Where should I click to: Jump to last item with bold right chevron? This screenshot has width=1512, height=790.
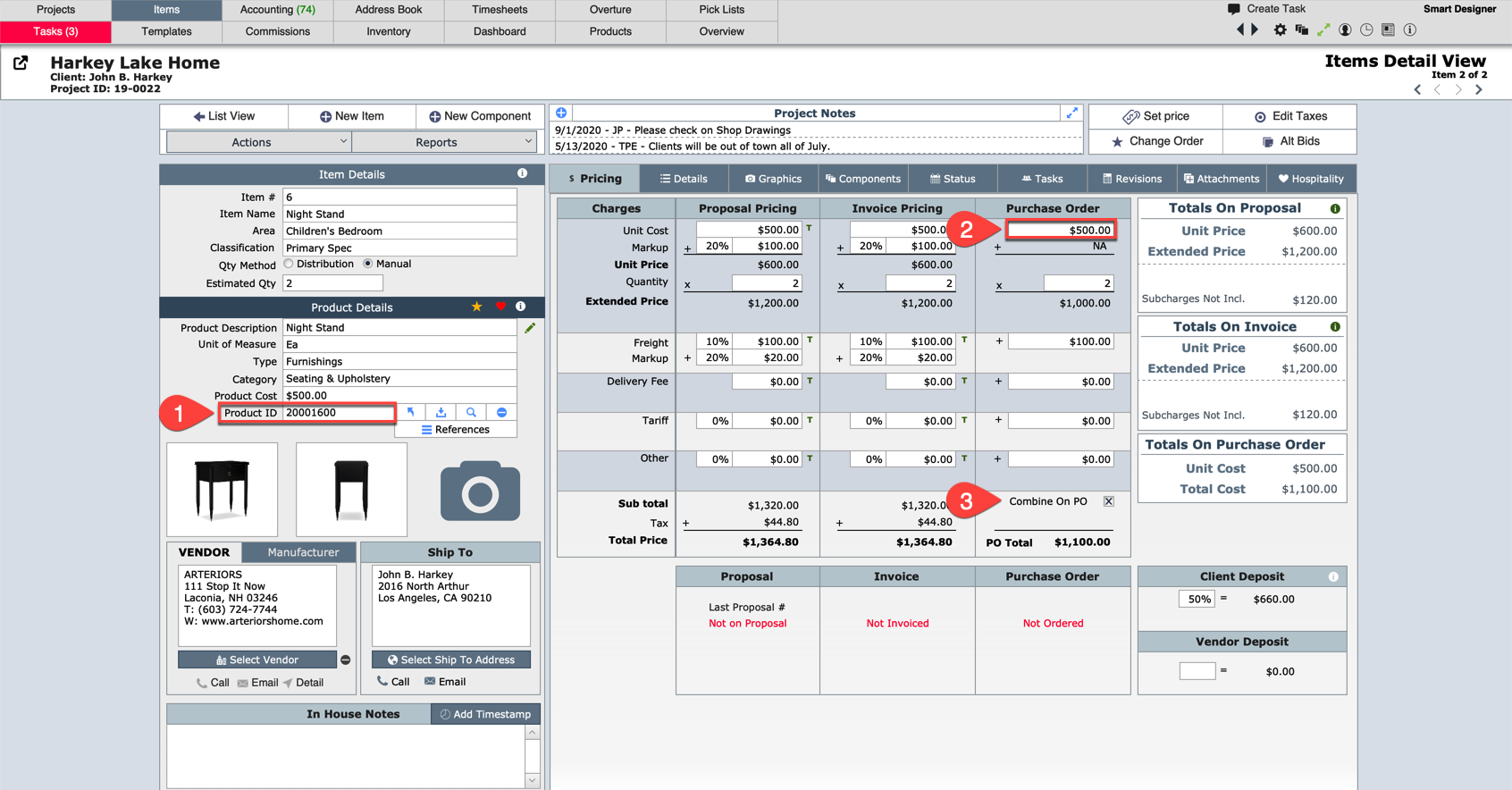pos(1479,89)
